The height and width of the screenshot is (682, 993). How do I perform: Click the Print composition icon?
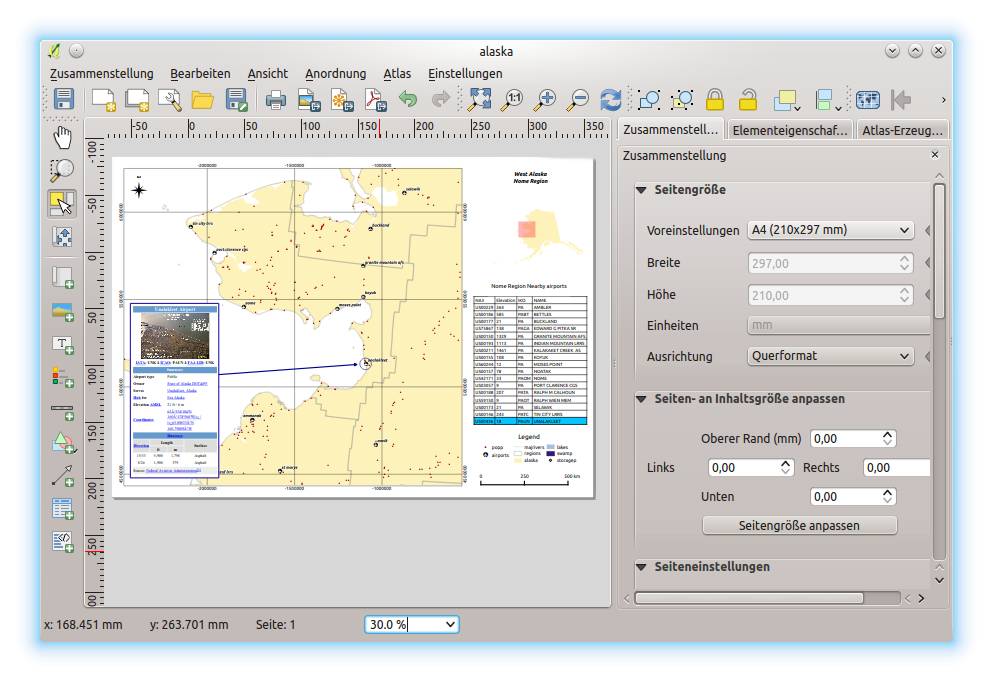pos(275,99)
